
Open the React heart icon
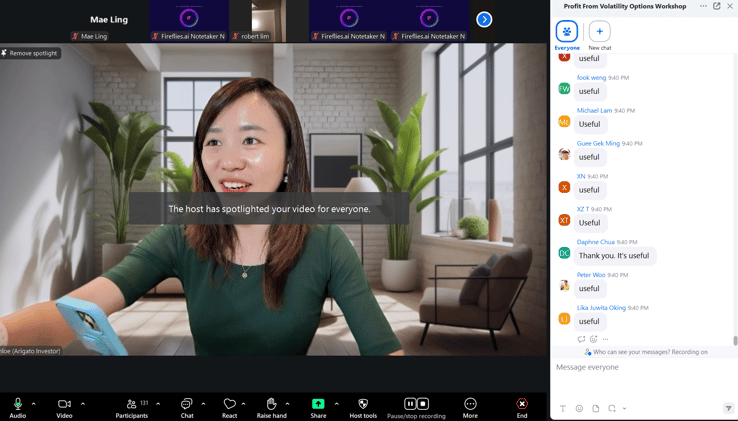[x=229, y=404]
